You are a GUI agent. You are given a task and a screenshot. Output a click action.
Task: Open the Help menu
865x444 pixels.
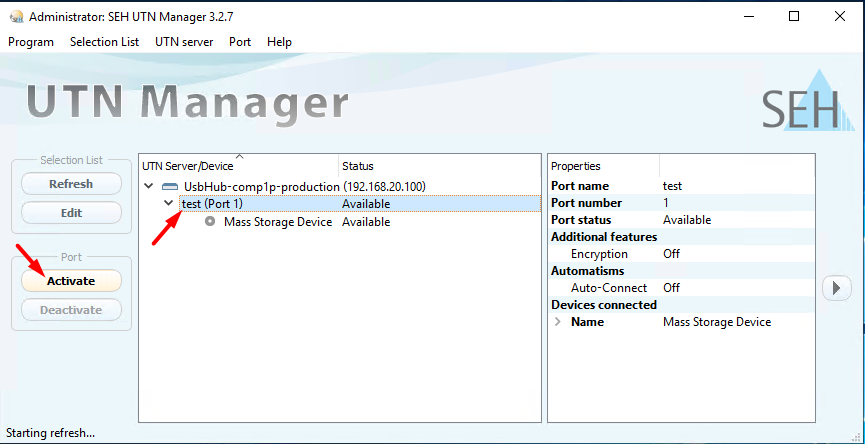tap(279, 42)
